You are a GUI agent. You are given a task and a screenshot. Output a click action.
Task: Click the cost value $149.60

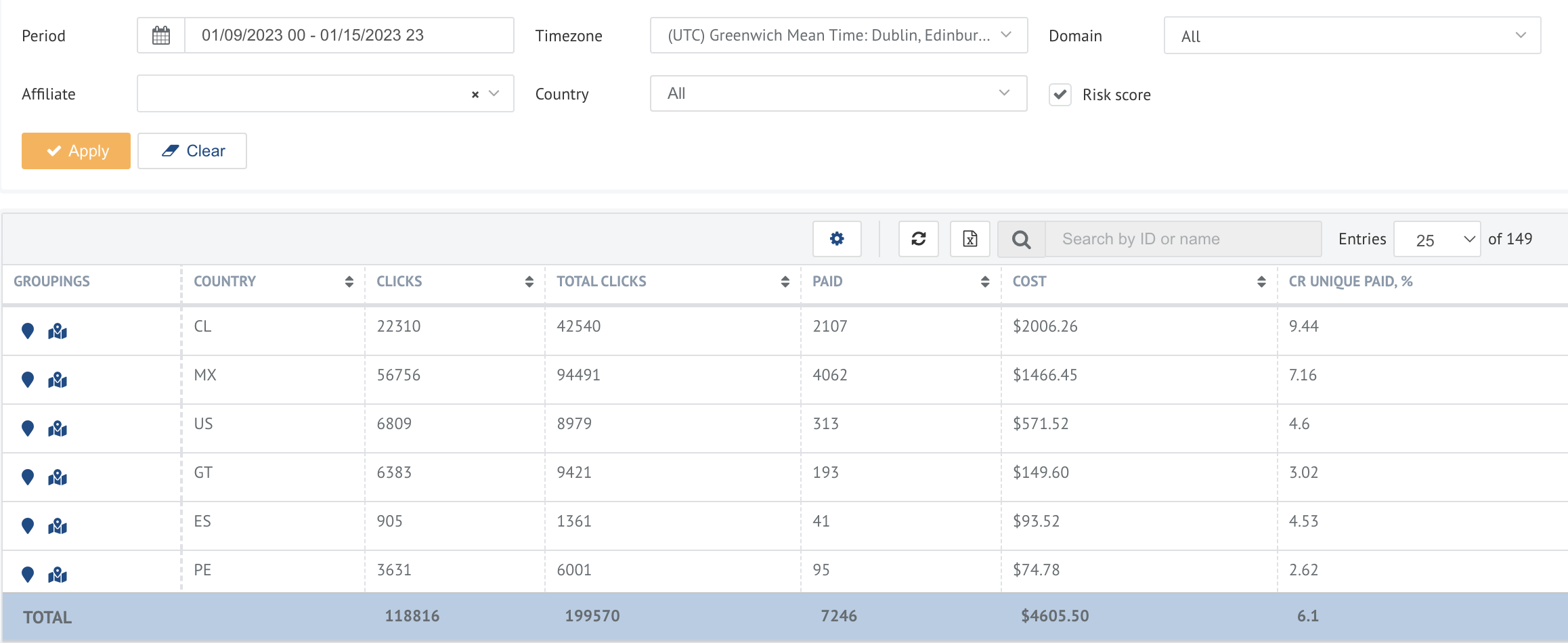[1041, 472]
